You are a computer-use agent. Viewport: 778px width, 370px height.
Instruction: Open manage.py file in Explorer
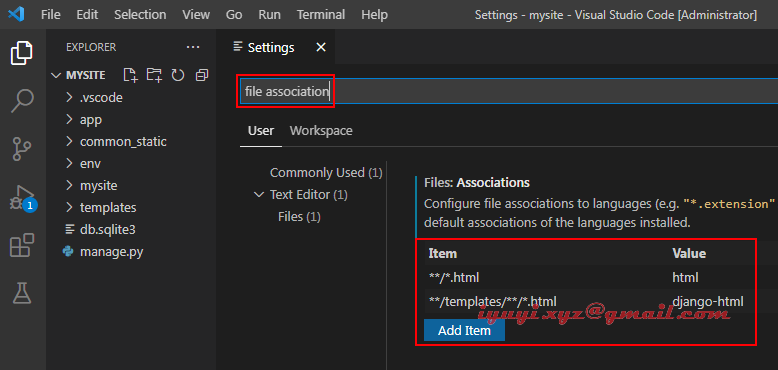pos(111,252)
